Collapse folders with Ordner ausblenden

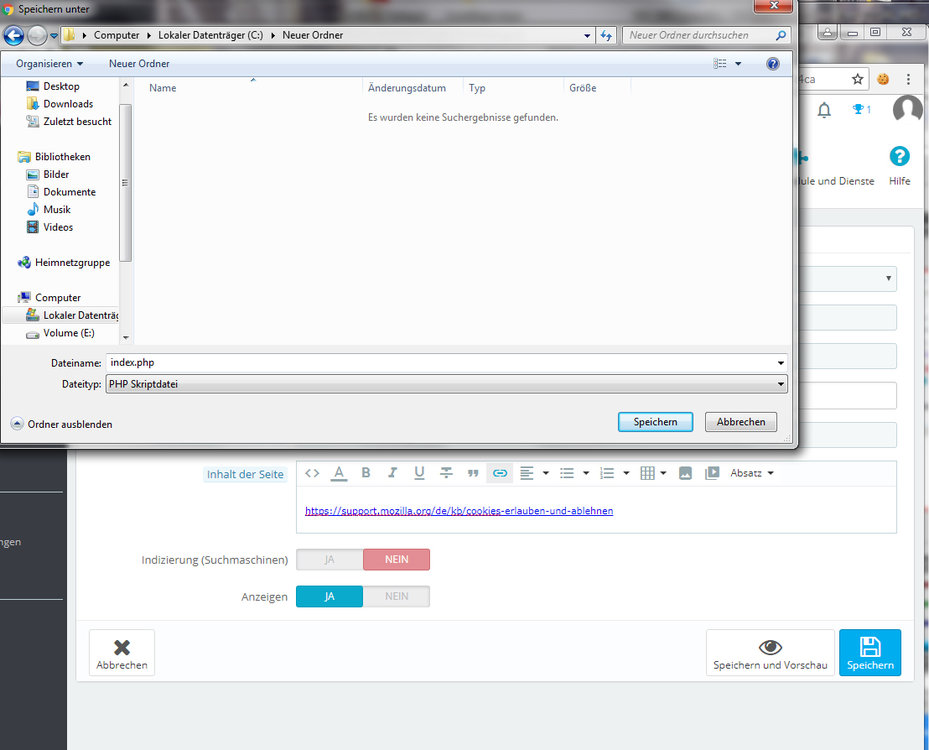[62, 424]
